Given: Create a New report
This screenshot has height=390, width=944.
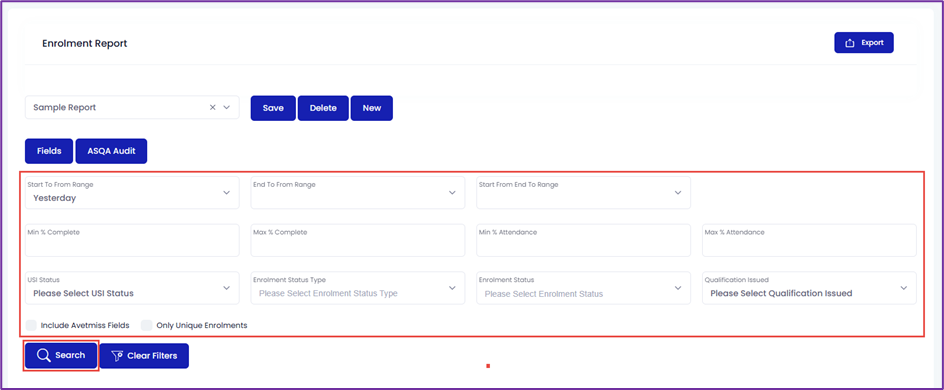Looking at the screenshot, I should point(371,108).
